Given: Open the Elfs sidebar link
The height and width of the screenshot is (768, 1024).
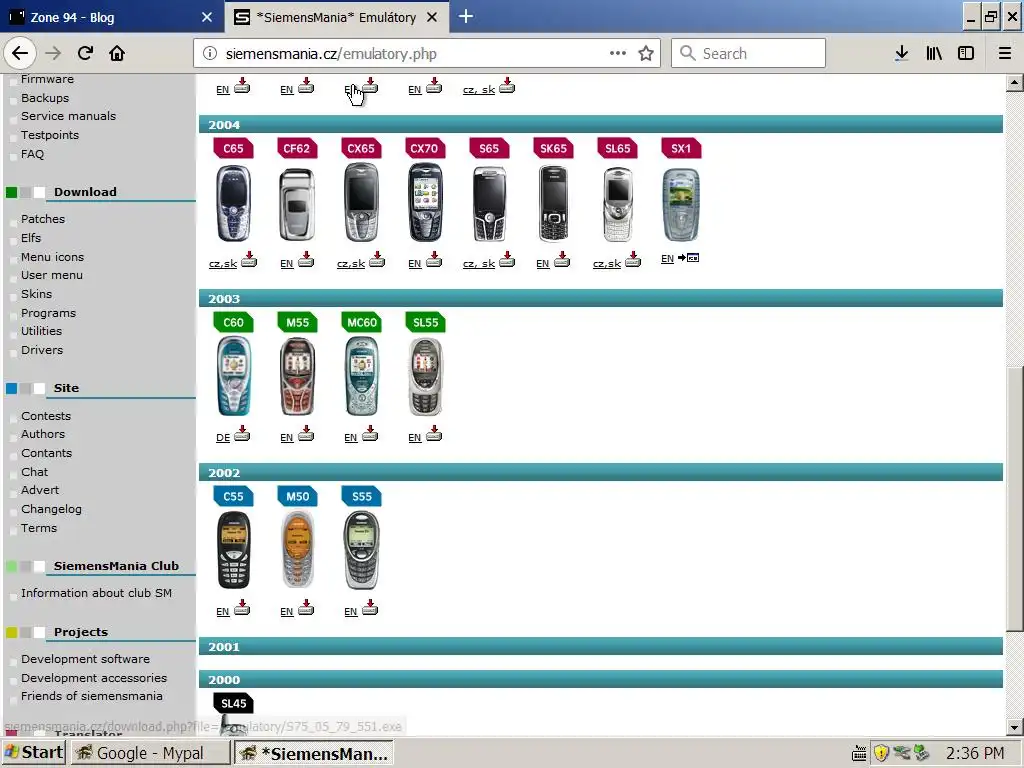Looking at the screenshot, I should click(31, 238).
